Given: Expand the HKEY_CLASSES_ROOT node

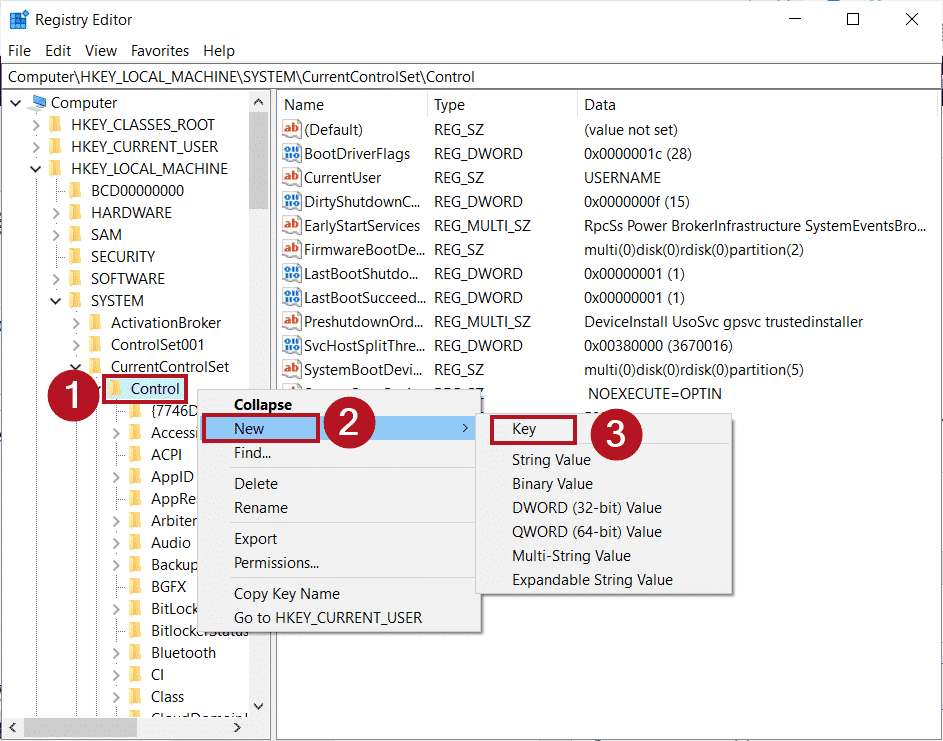Looking at the screenshot, I should tap(36, 125).
